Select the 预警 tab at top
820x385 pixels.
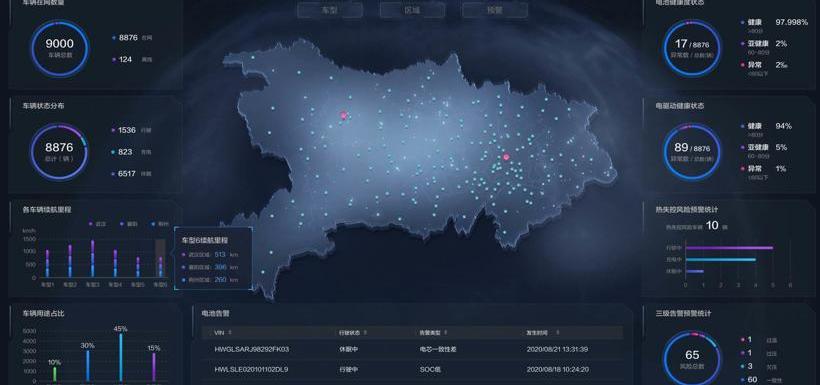tap(495, 10)
